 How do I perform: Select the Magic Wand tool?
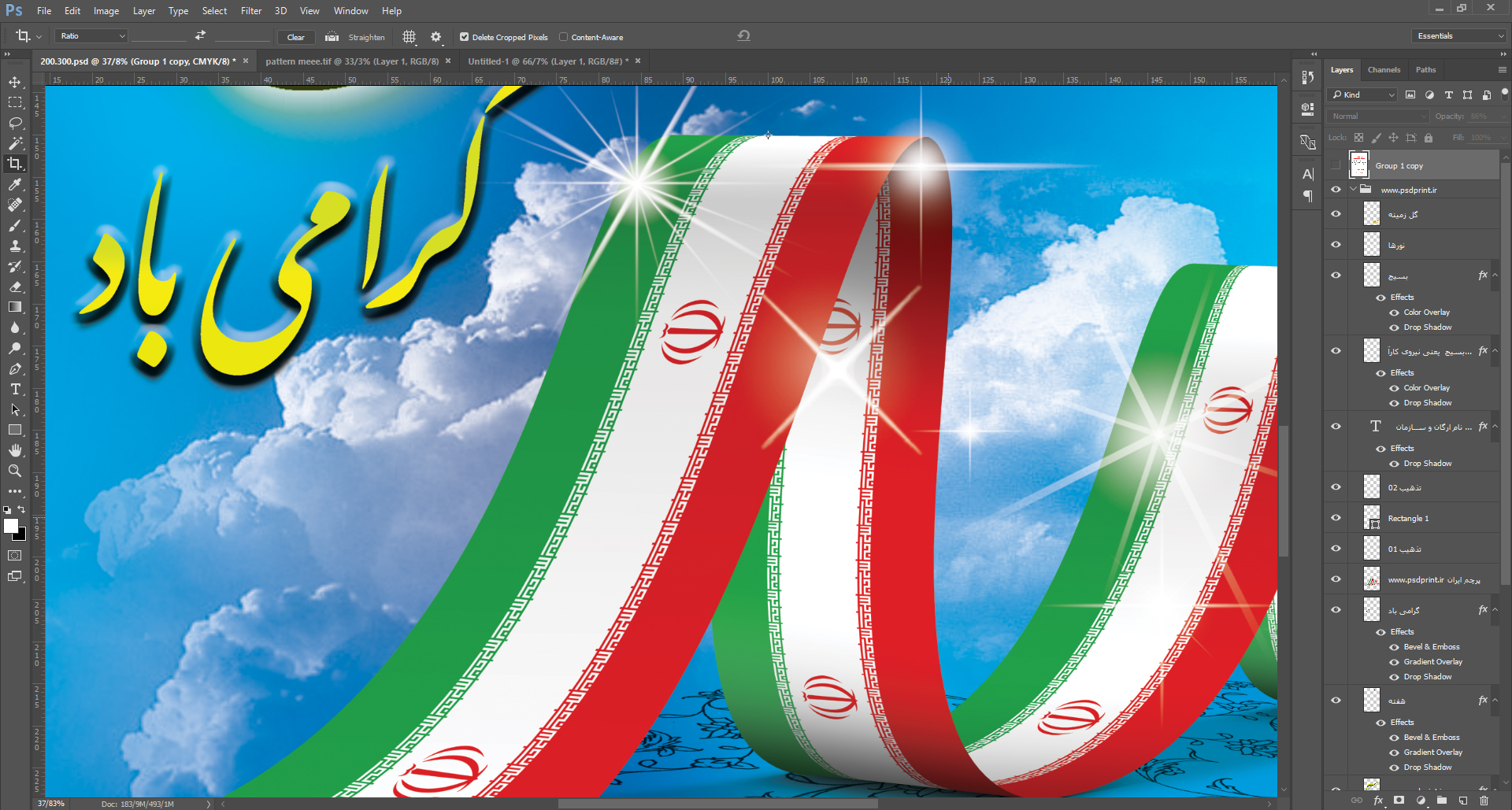click(x=15, y=143)
